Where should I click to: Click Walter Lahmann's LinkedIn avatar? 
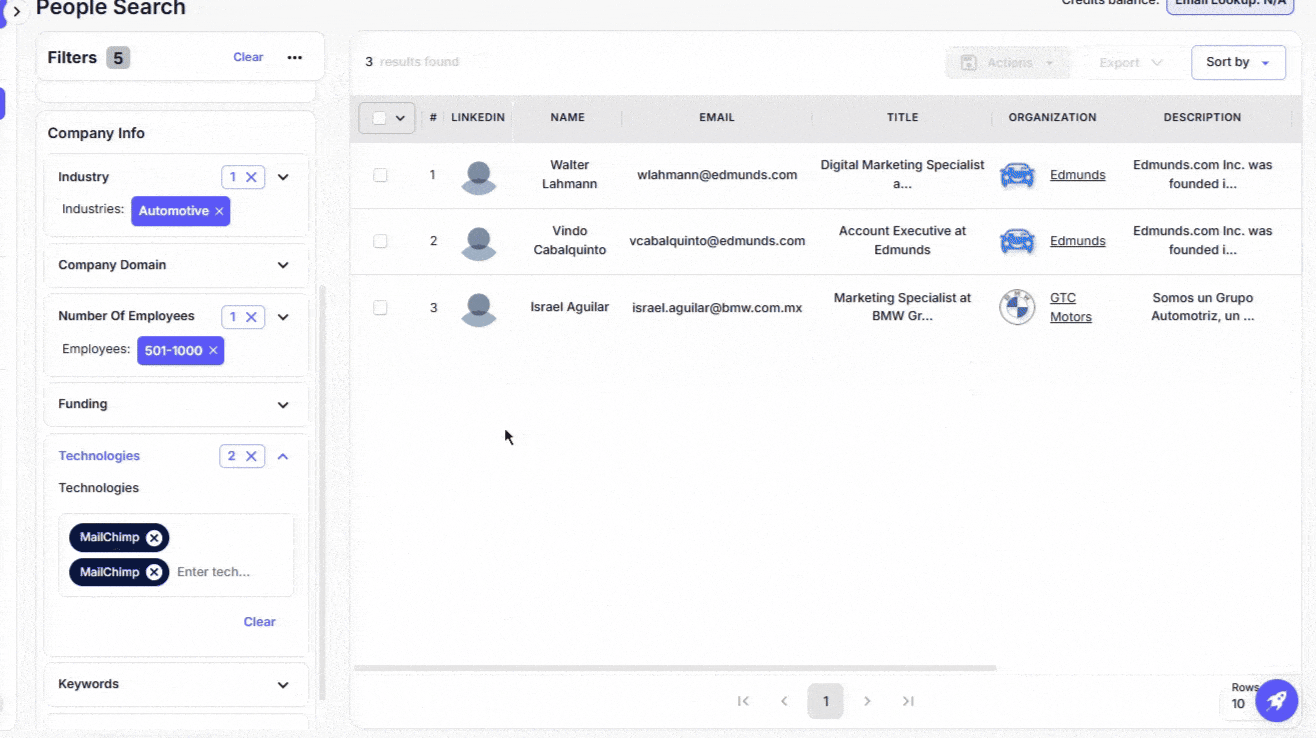click(x=479, y=176)
